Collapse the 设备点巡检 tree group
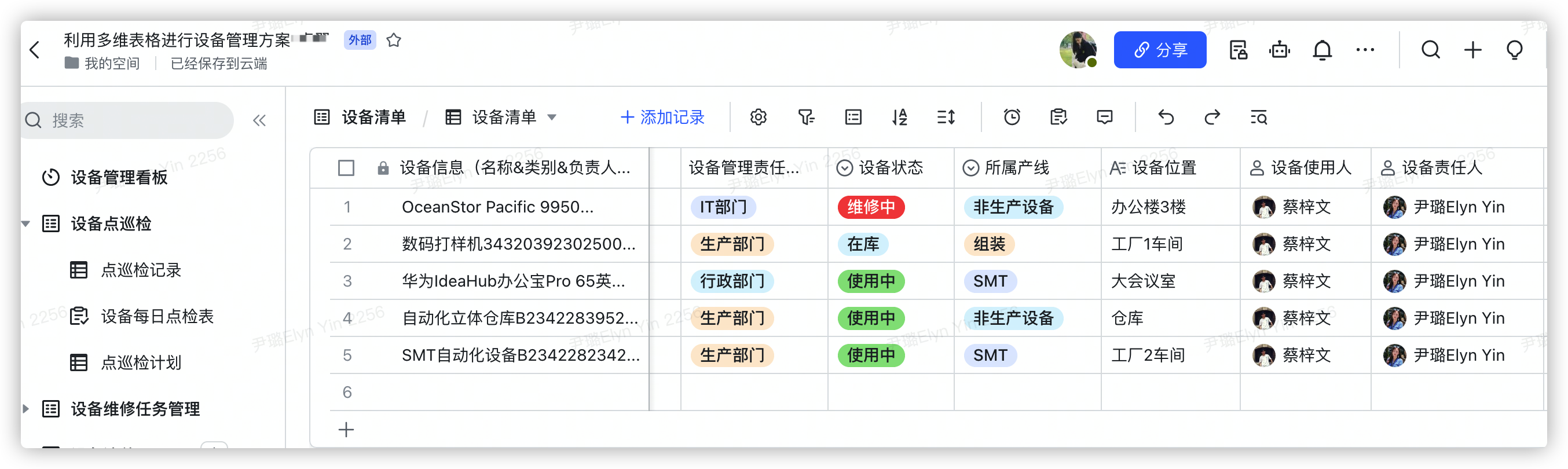1568x469 pixels. [26, 224]
